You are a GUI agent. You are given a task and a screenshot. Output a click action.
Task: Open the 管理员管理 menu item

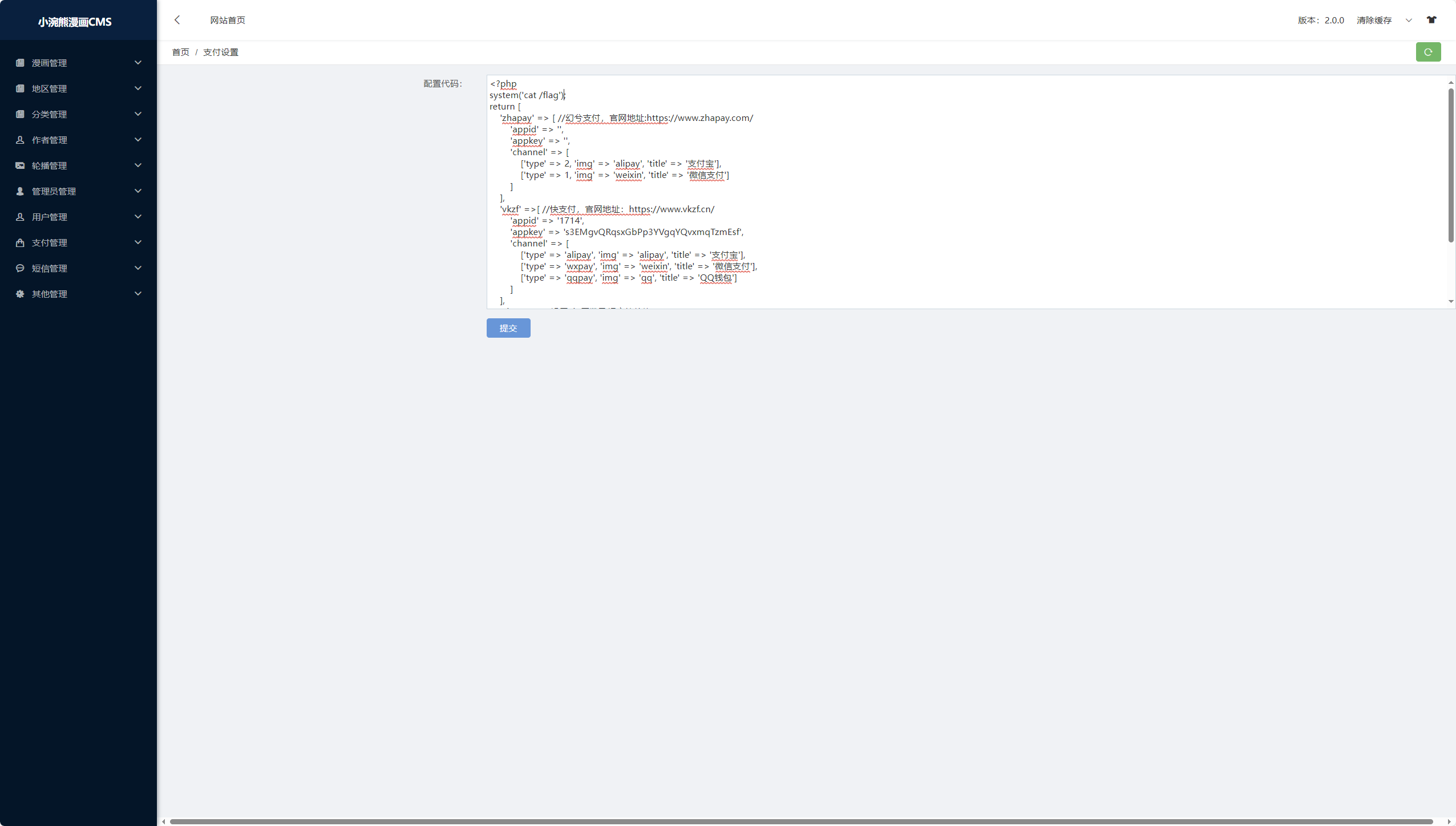(78, 191)
